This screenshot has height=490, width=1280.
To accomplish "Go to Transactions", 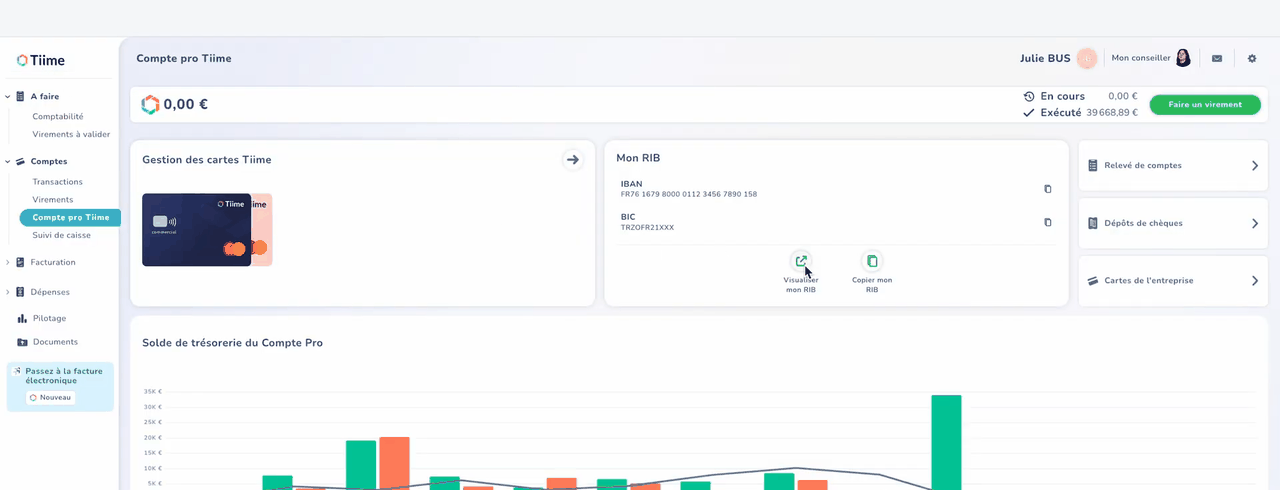I will [x=58, y=182].
